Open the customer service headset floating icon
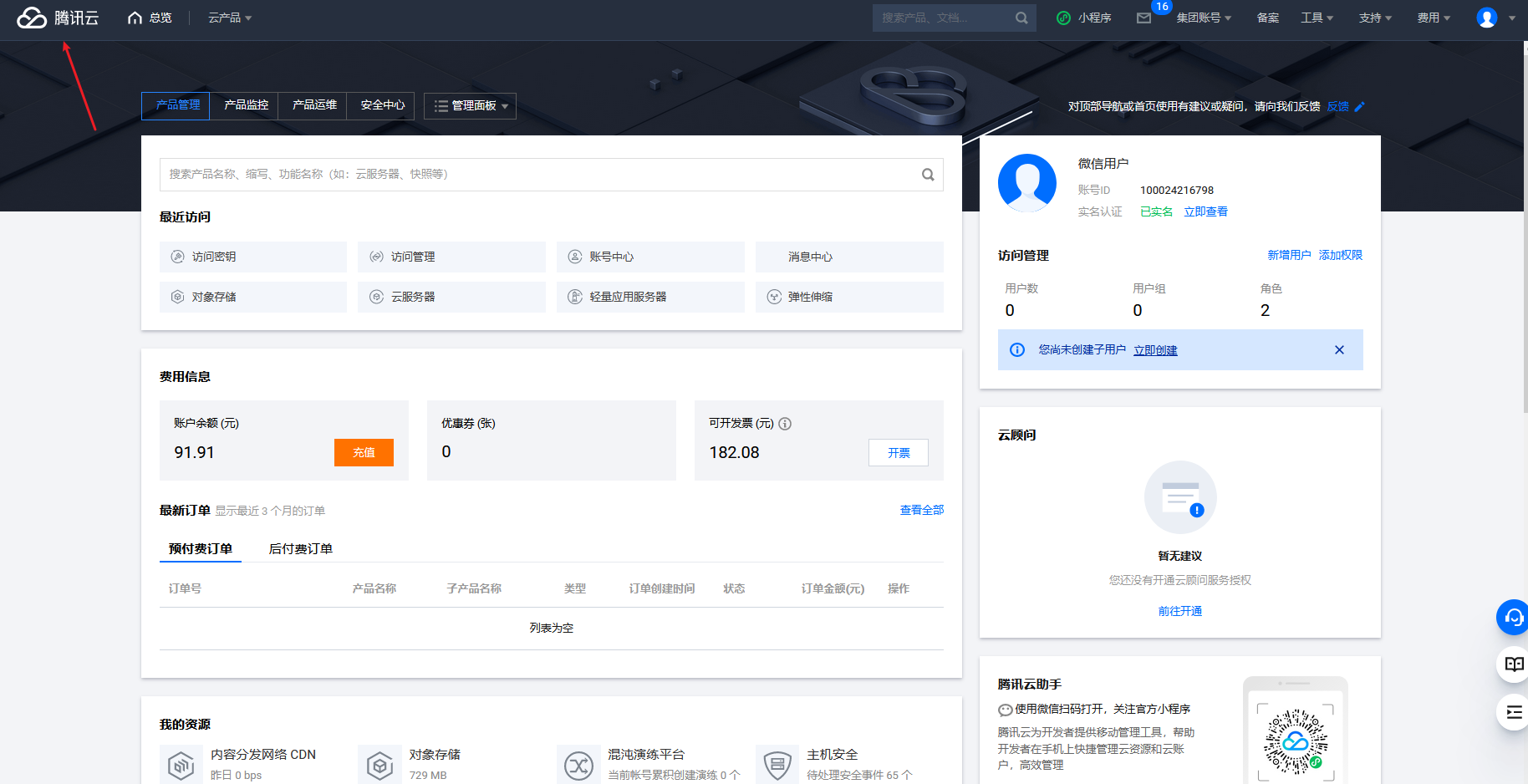 coord(1513,618)
